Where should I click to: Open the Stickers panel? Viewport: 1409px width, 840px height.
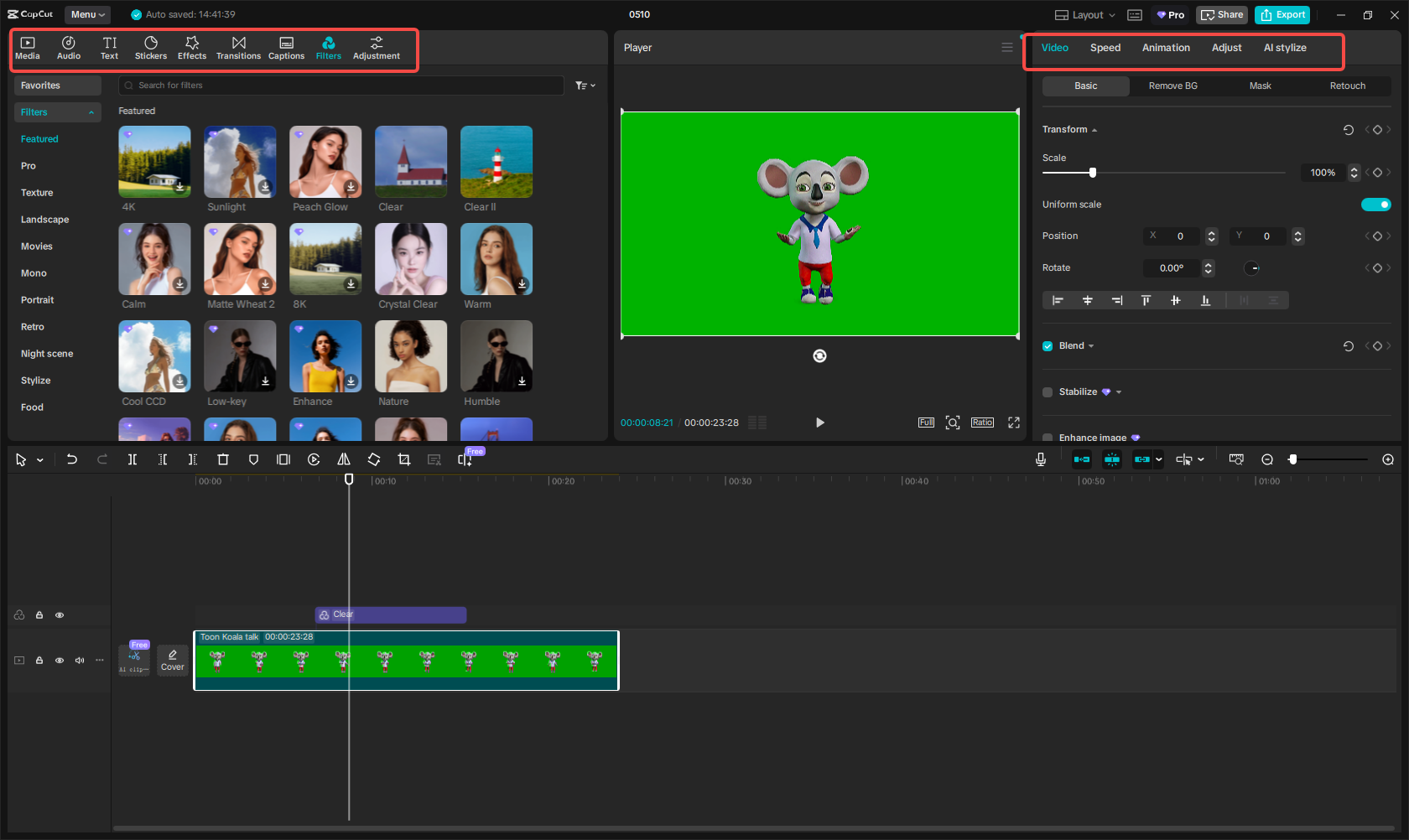[x=151, y=47]
